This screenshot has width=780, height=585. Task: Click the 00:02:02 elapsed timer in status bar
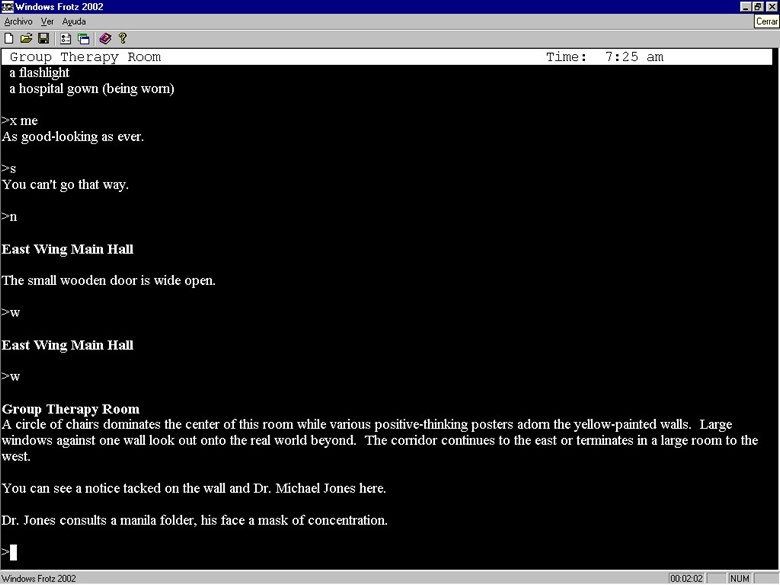pyautogui.click(x=686, y=578)
